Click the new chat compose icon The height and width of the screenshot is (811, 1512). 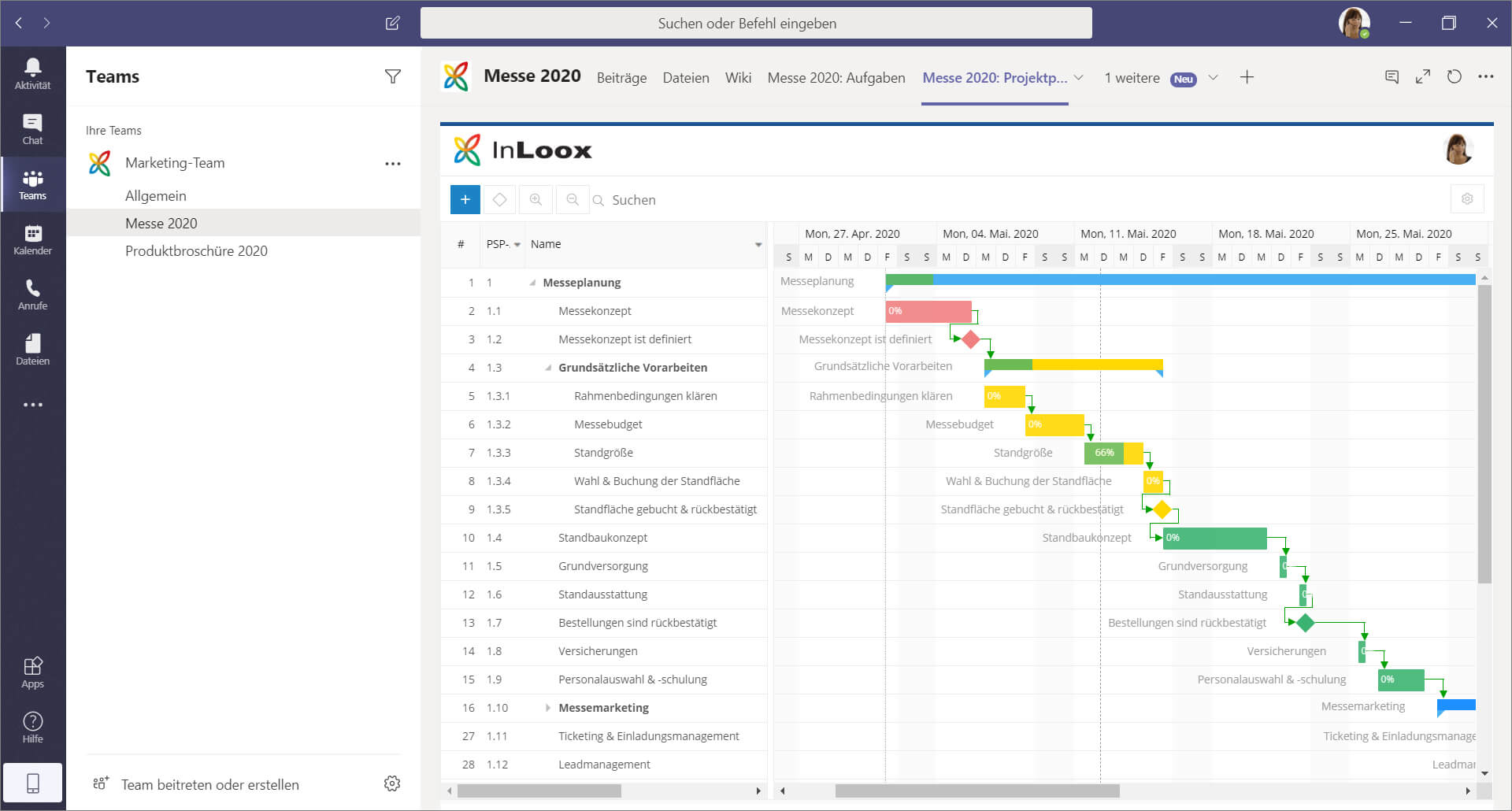392,23
